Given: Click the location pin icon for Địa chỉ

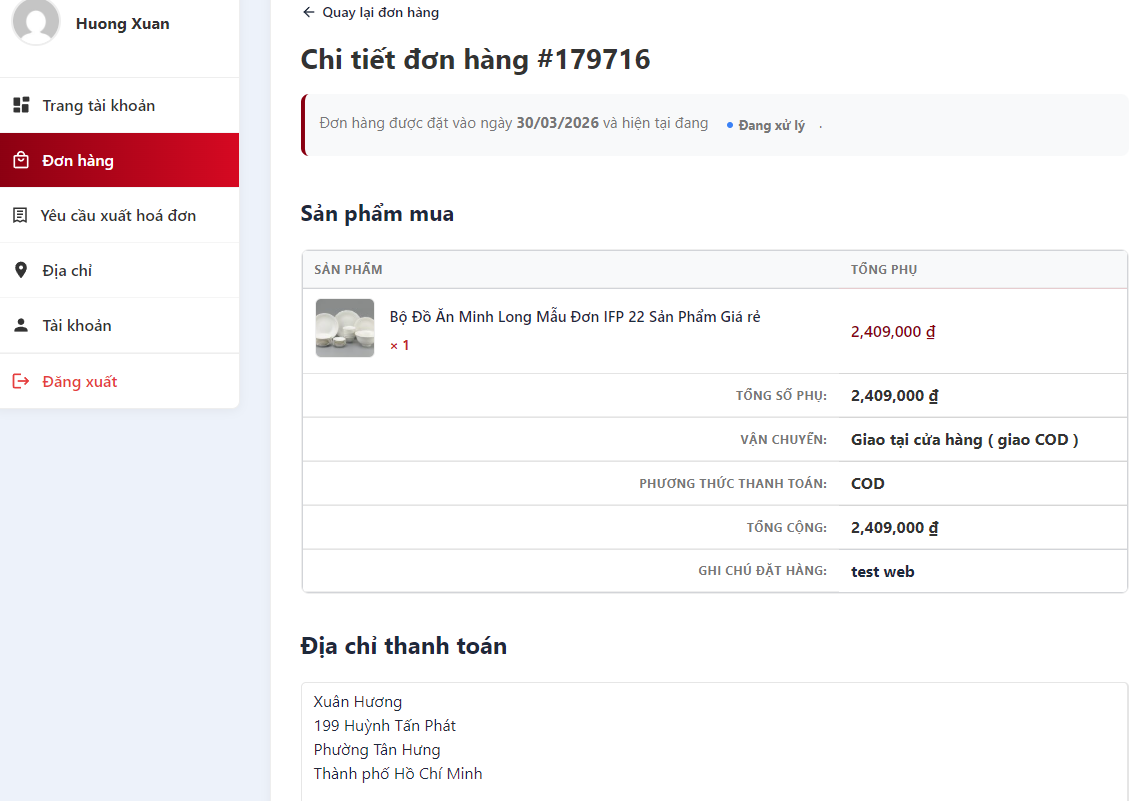Looking at the screenshot, I should 21,270.
